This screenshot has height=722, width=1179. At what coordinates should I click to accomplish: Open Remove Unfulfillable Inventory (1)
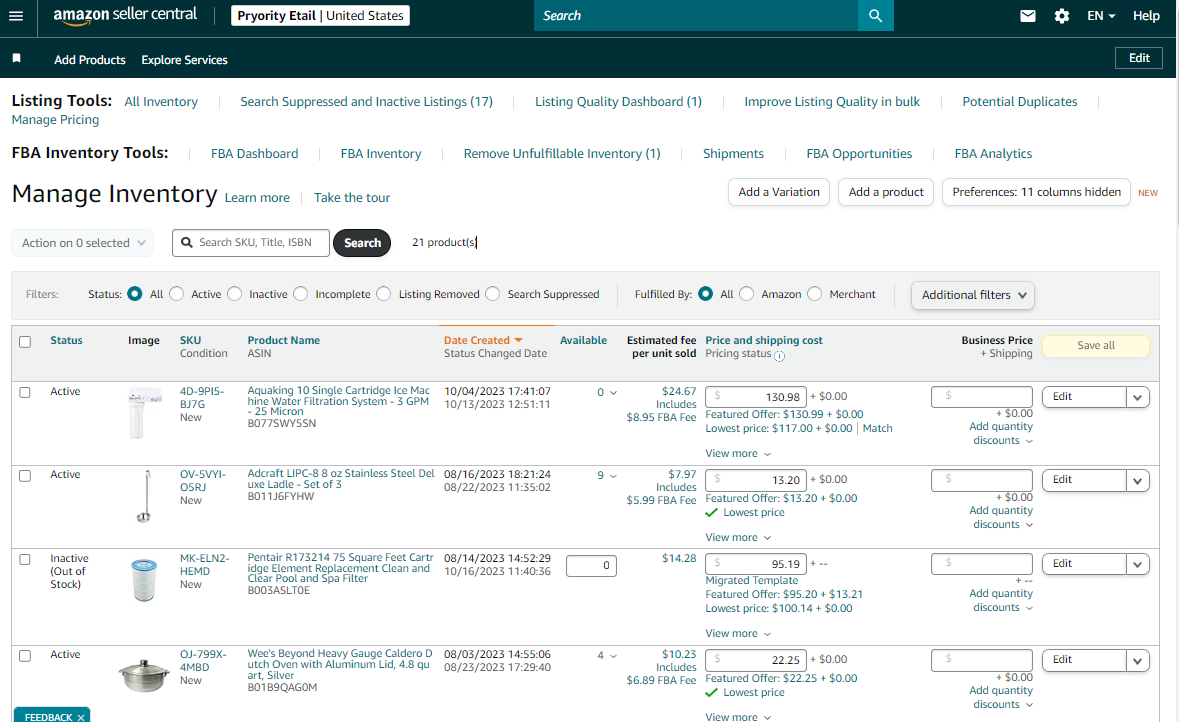562,153
